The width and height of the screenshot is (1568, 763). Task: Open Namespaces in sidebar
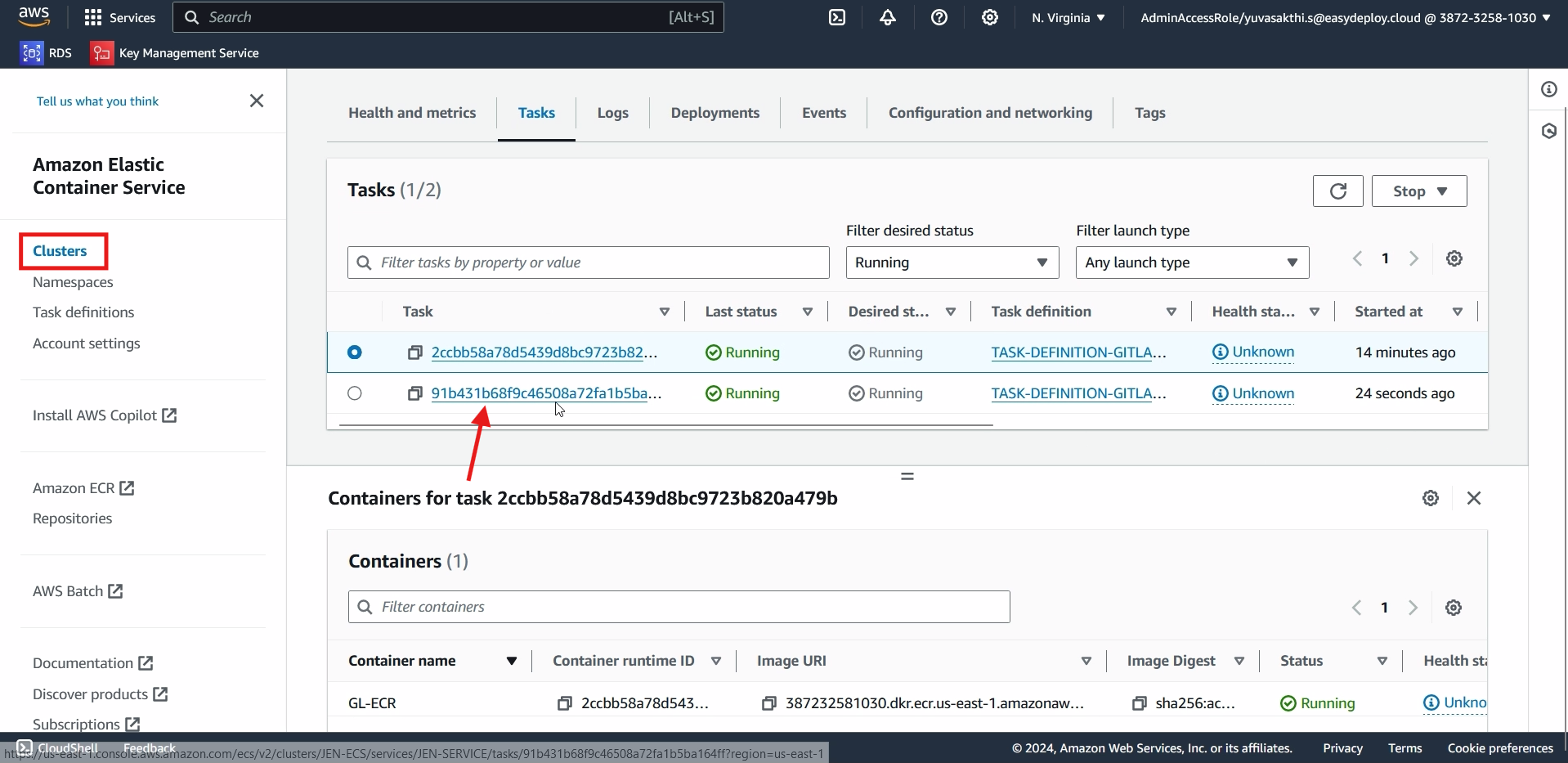pyautogui.click(x=73, y=282)
